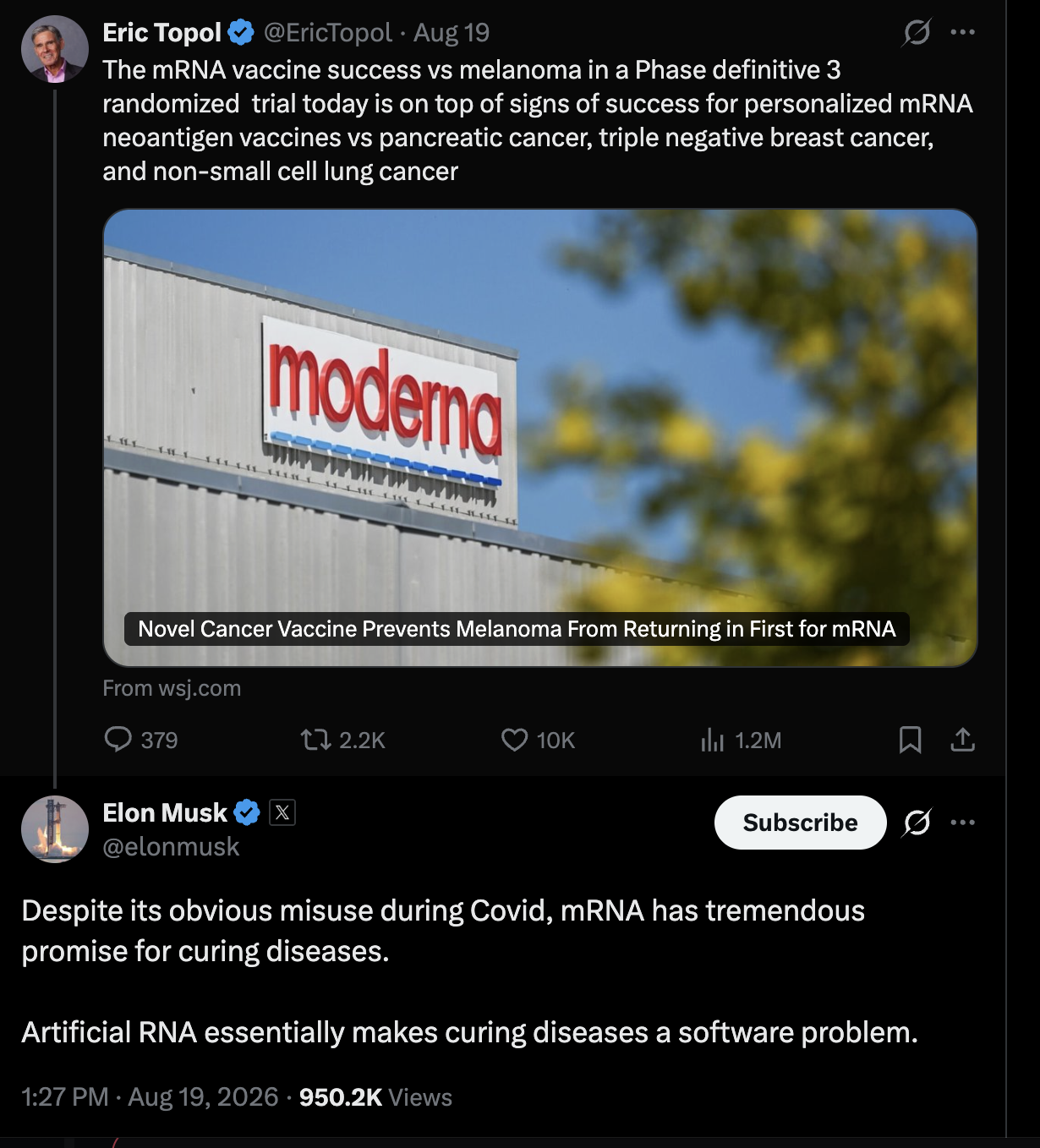Click the Grok icon beside Subscribe button
This screenshot has width=1040, height=1148.
pos(917,823)
